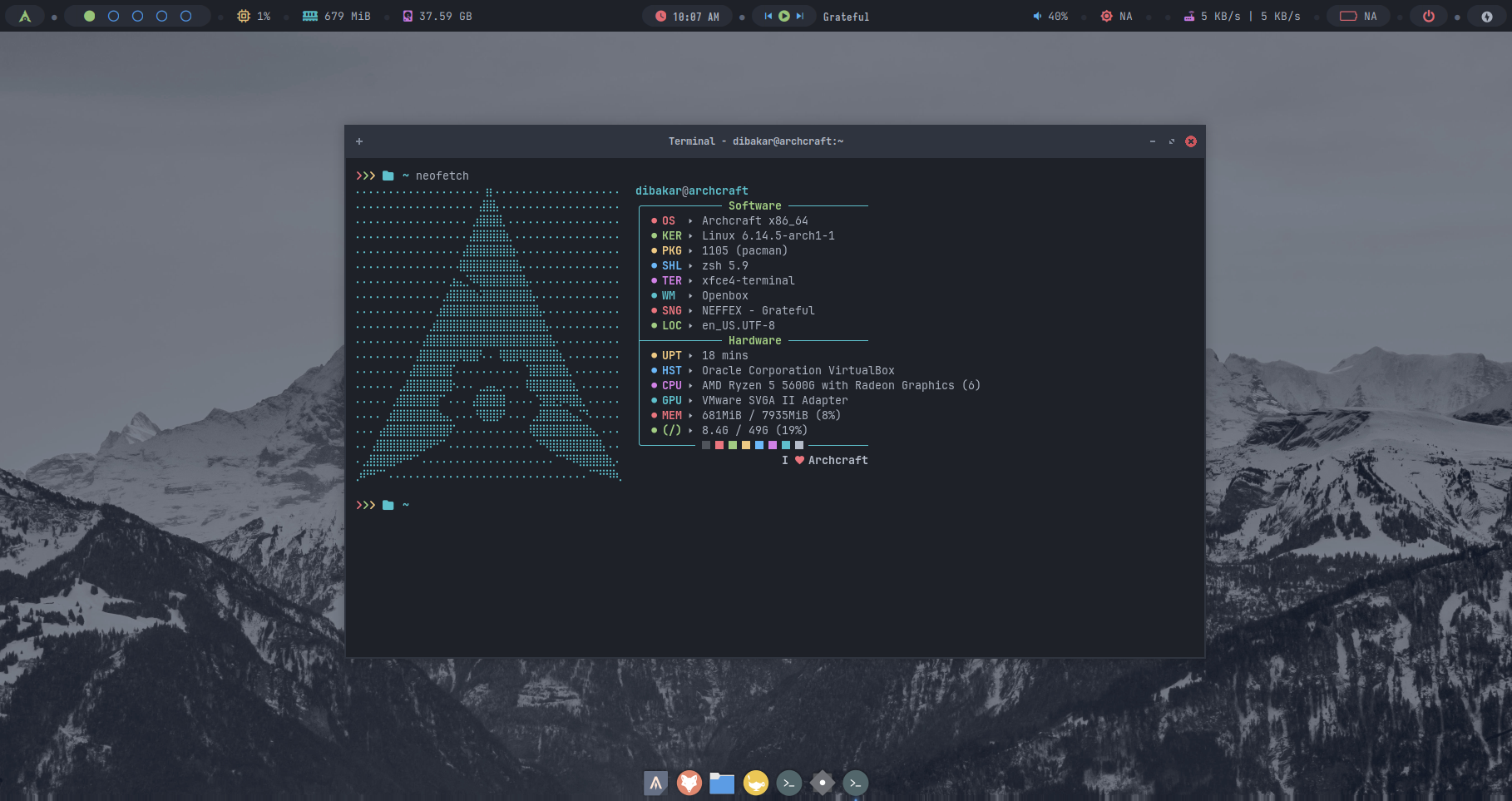Click the "40%" volume value
The width and height of the screenshot is (1512, 801).
(x=1058, y=17)
